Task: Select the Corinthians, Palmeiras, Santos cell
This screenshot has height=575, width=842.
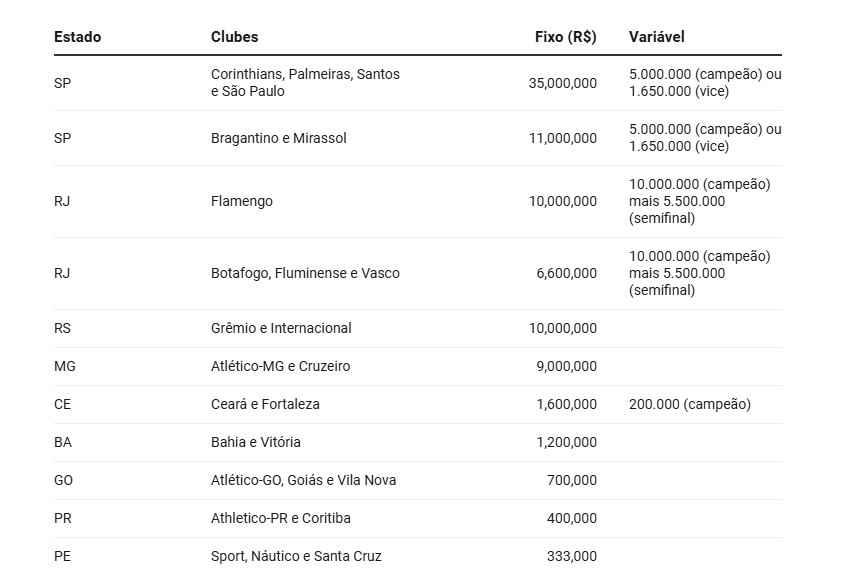Action: click(x=305, y=83)
